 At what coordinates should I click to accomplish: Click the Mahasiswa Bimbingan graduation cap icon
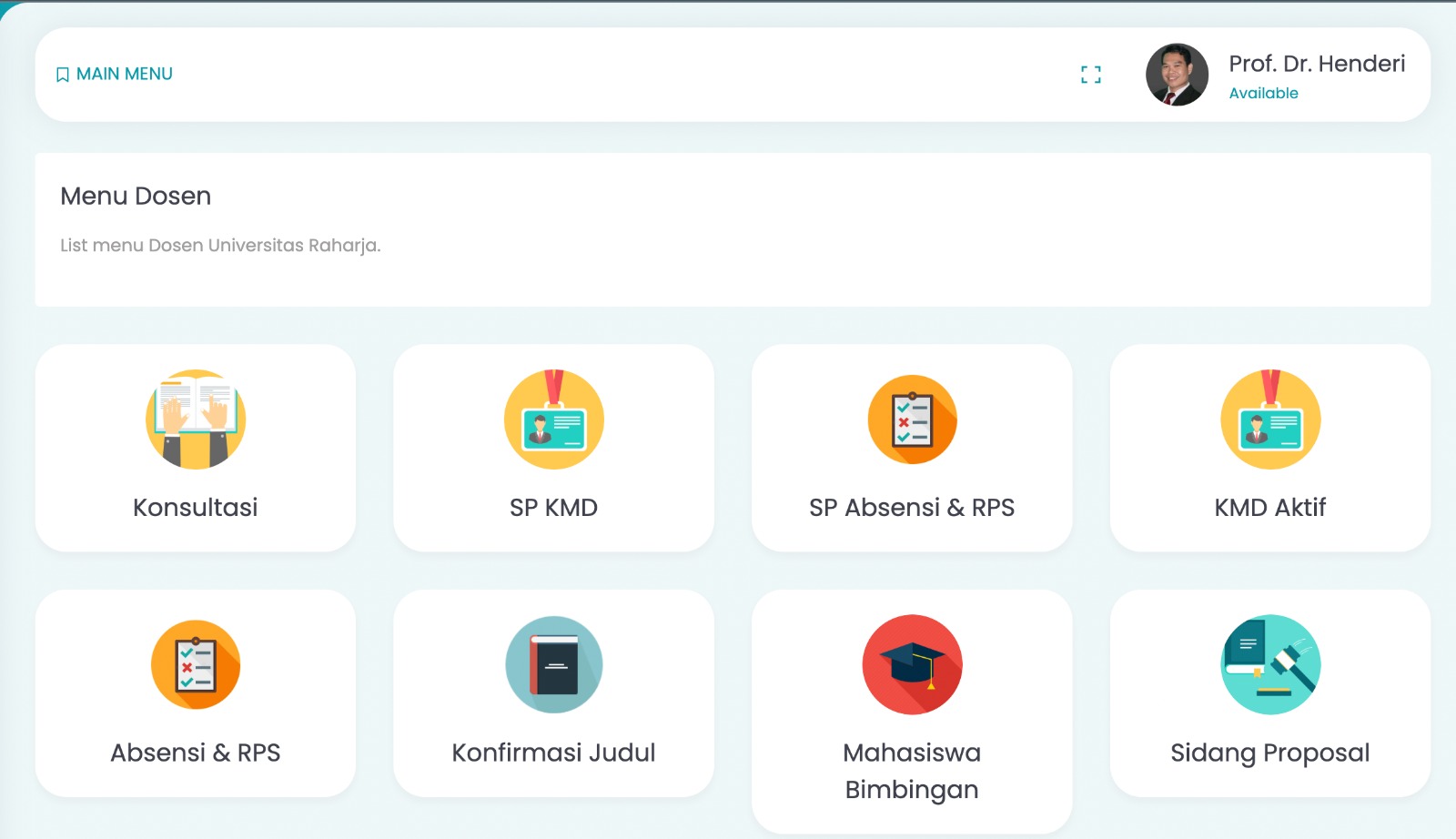pyautogui.click(x=912, y=665)
